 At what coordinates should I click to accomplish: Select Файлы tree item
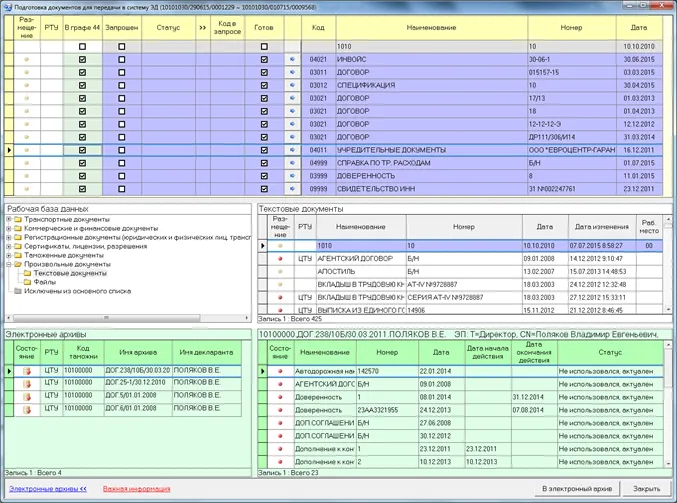click(45, 282)
